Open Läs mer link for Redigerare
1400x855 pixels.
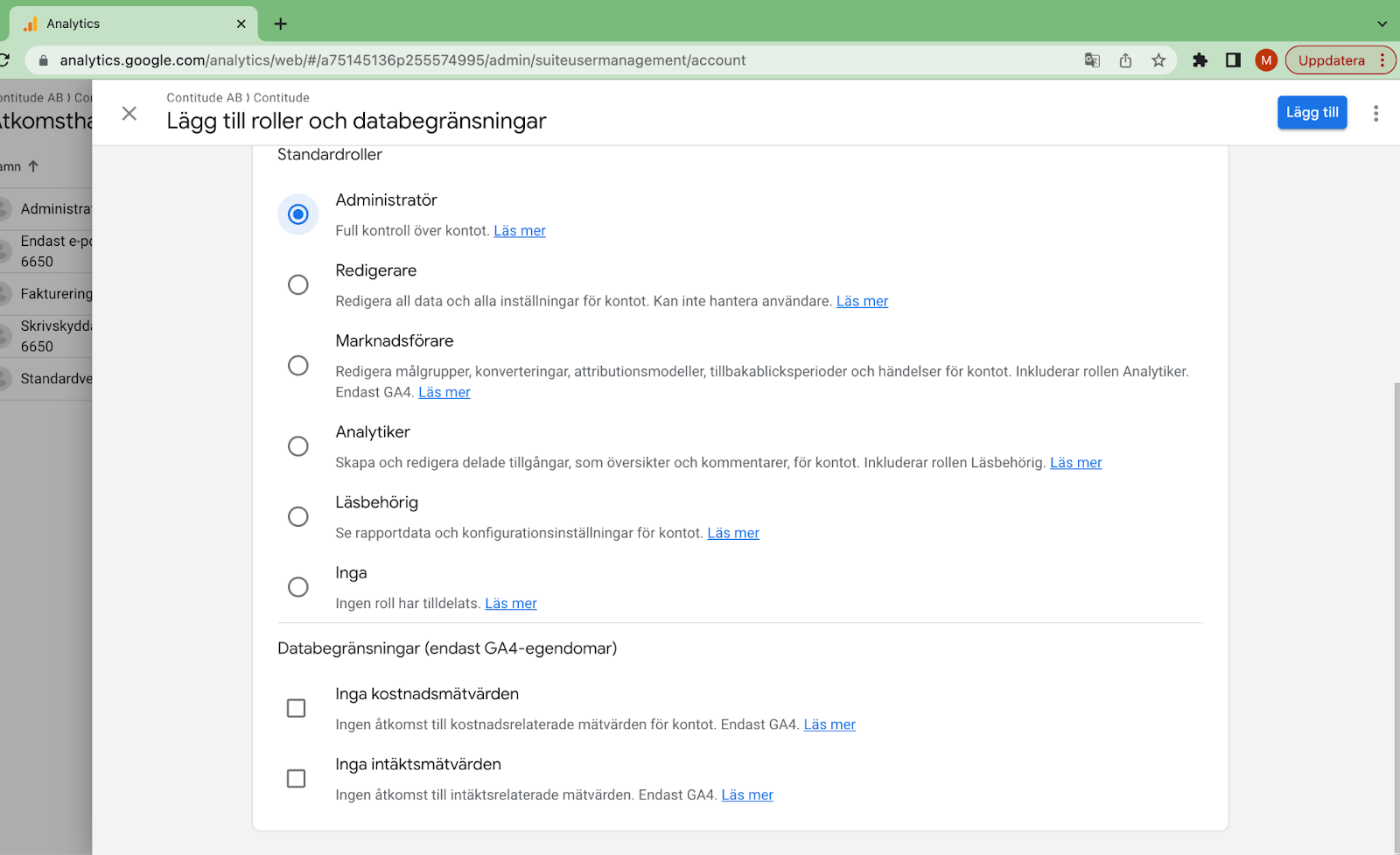(x=862, y=301)
